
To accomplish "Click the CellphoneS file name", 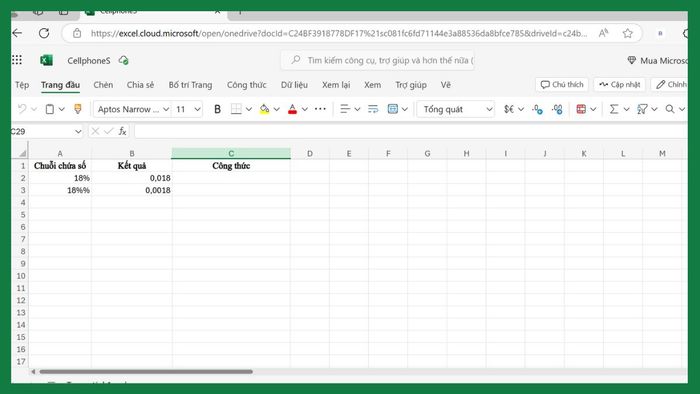I will click(x=89, y=61).
